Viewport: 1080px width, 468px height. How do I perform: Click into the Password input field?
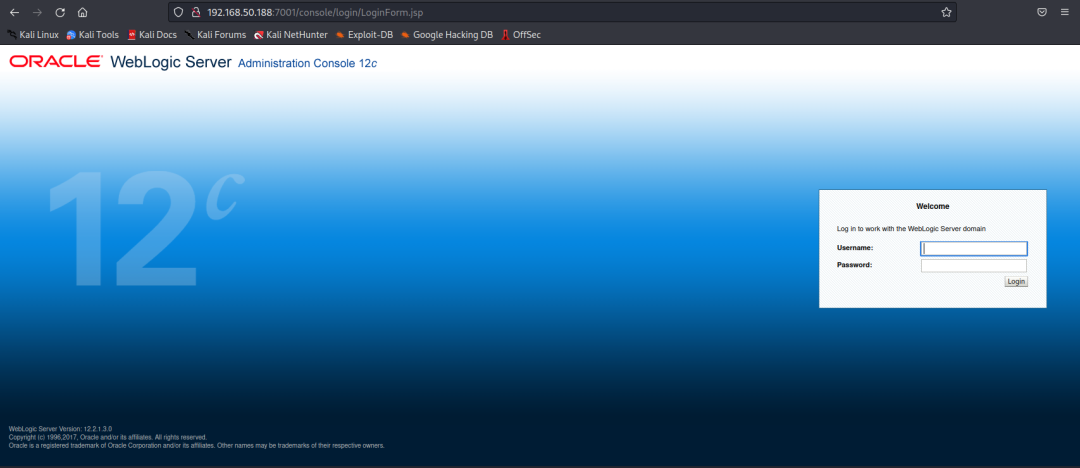pos(973,266)
